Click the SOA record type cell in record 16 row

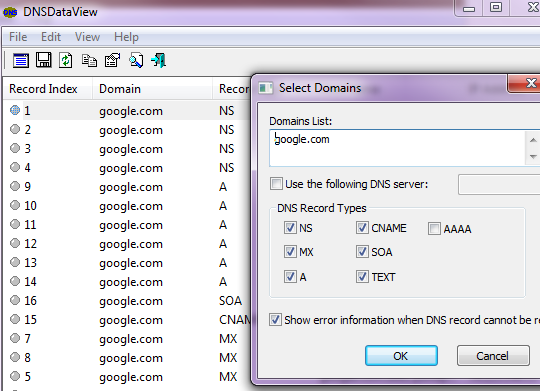click(x=231, y=300)
